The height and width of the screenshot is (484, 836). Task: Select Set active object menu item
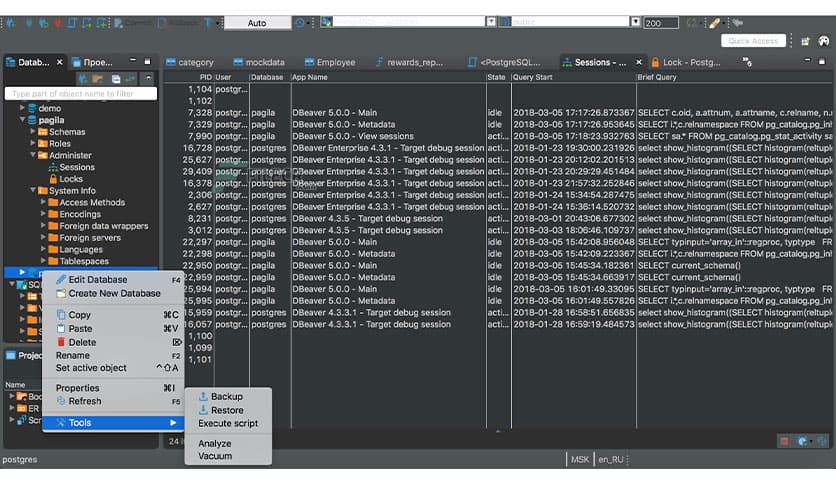click(113, 368)
